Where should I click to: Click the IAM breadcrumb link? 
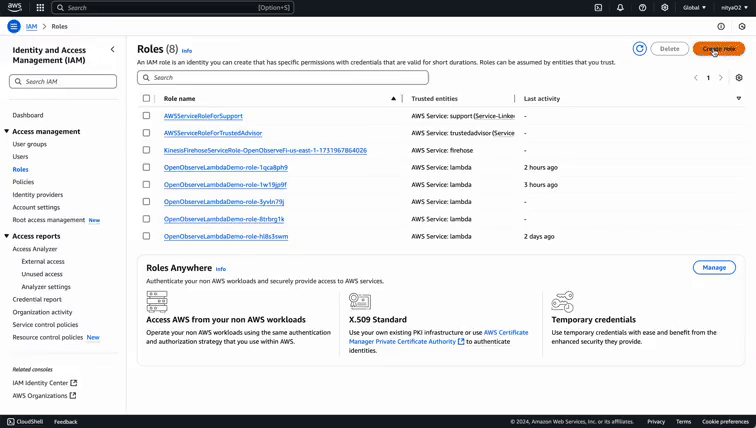point(31,27)
